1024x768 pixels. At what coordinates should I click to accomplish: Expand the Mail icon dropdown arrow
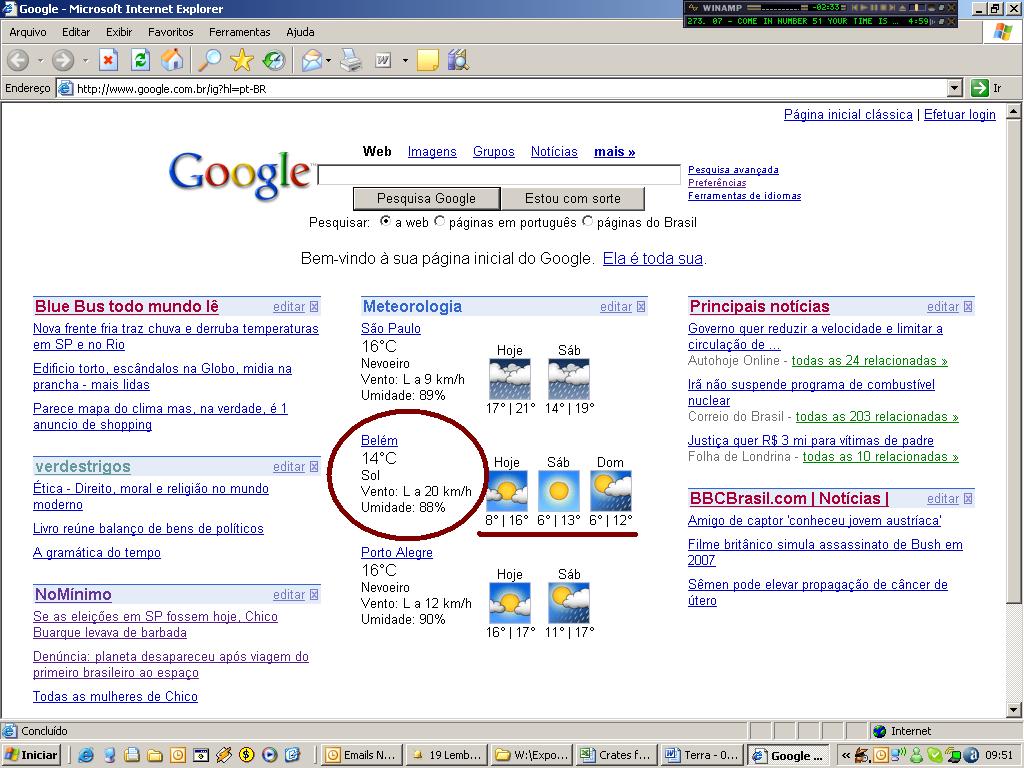pyautogui.click(x=328, y=61)
